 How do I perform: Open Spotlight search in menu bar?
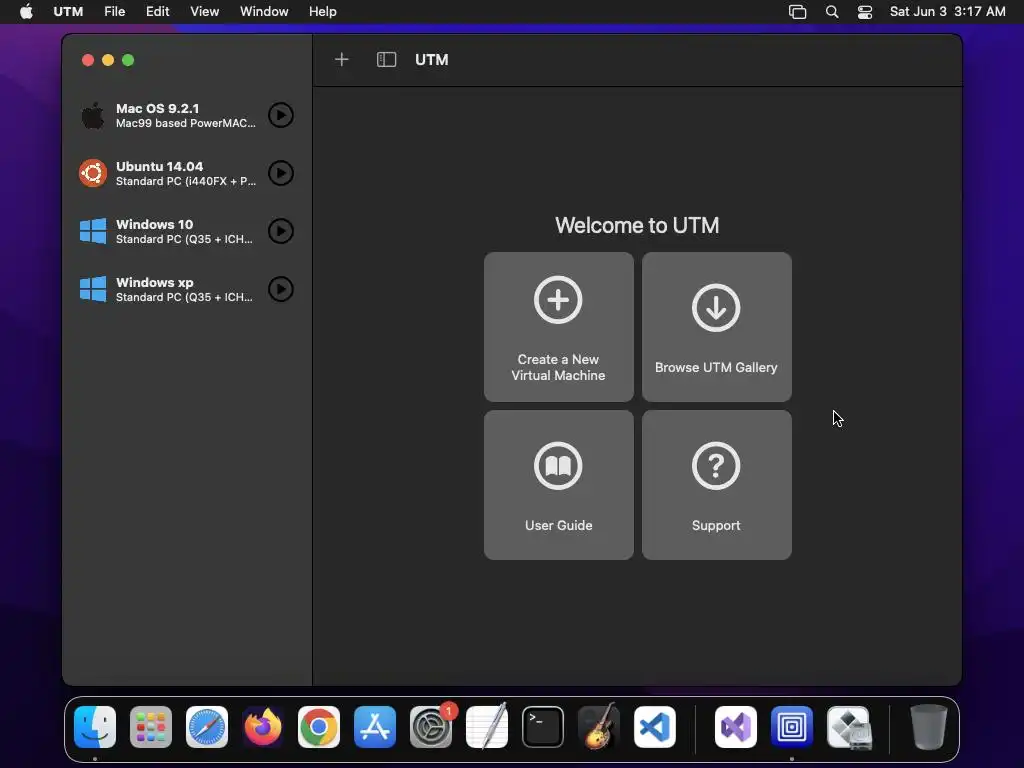tap(832, 12)
